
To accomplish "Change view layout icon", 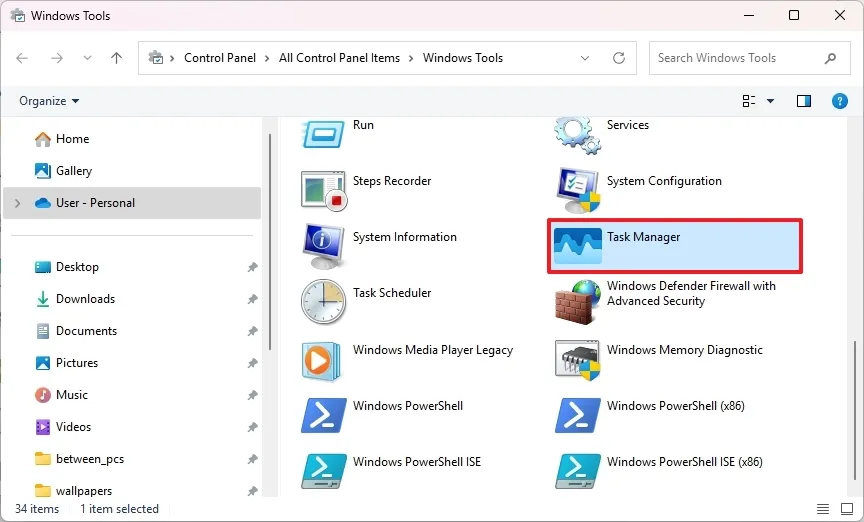I will click(x=749, y=101).
